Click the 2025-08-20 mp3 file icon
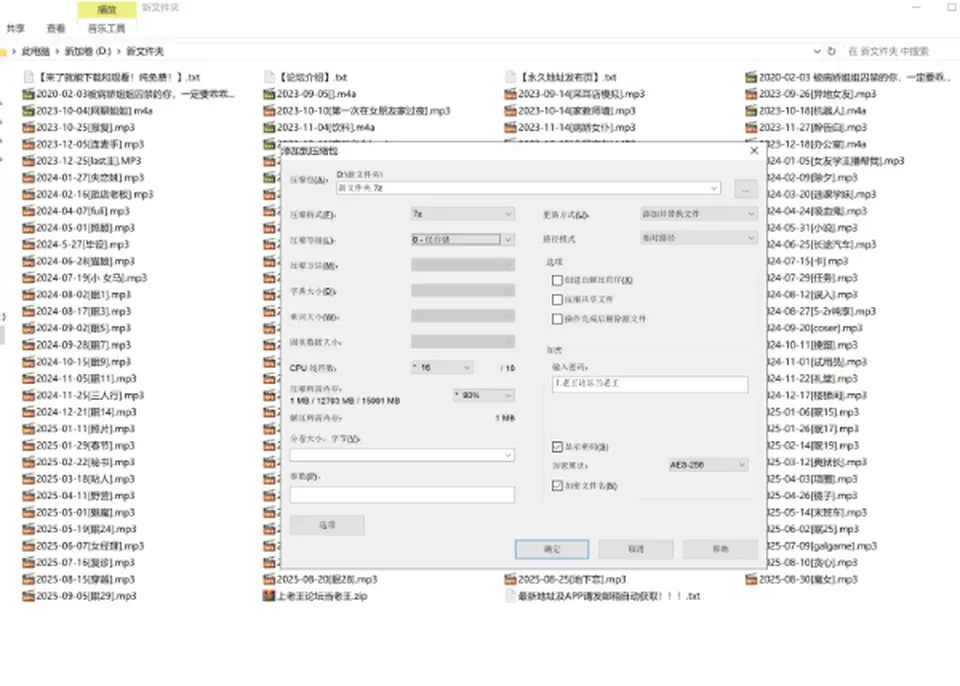Image resolution: width=960 pixels, height=686 pixels. (x=269, y=579)
